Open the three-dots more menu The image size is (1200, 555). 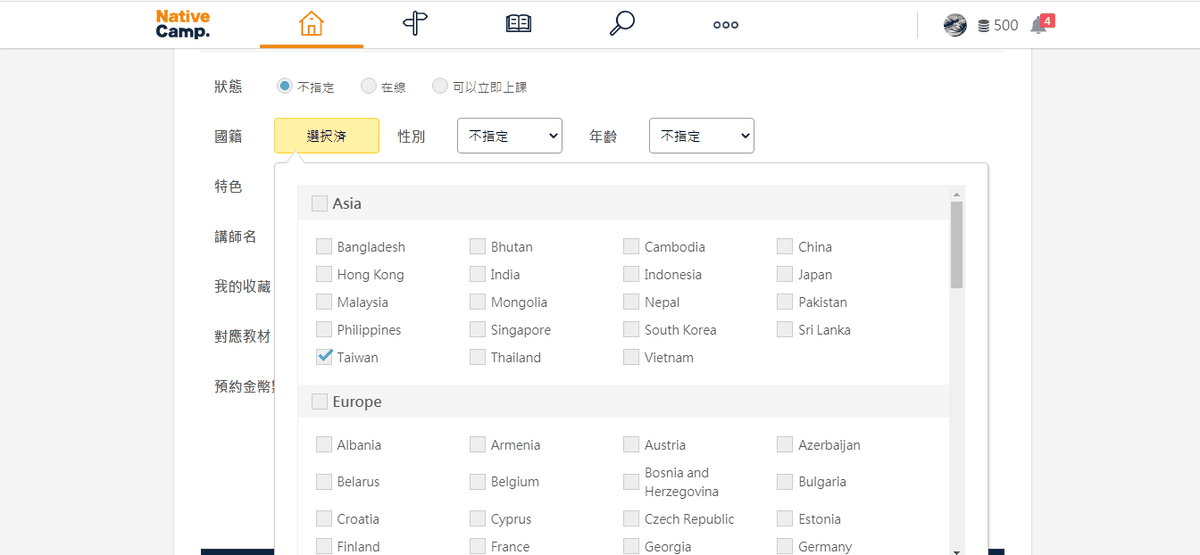click(725, 25)
